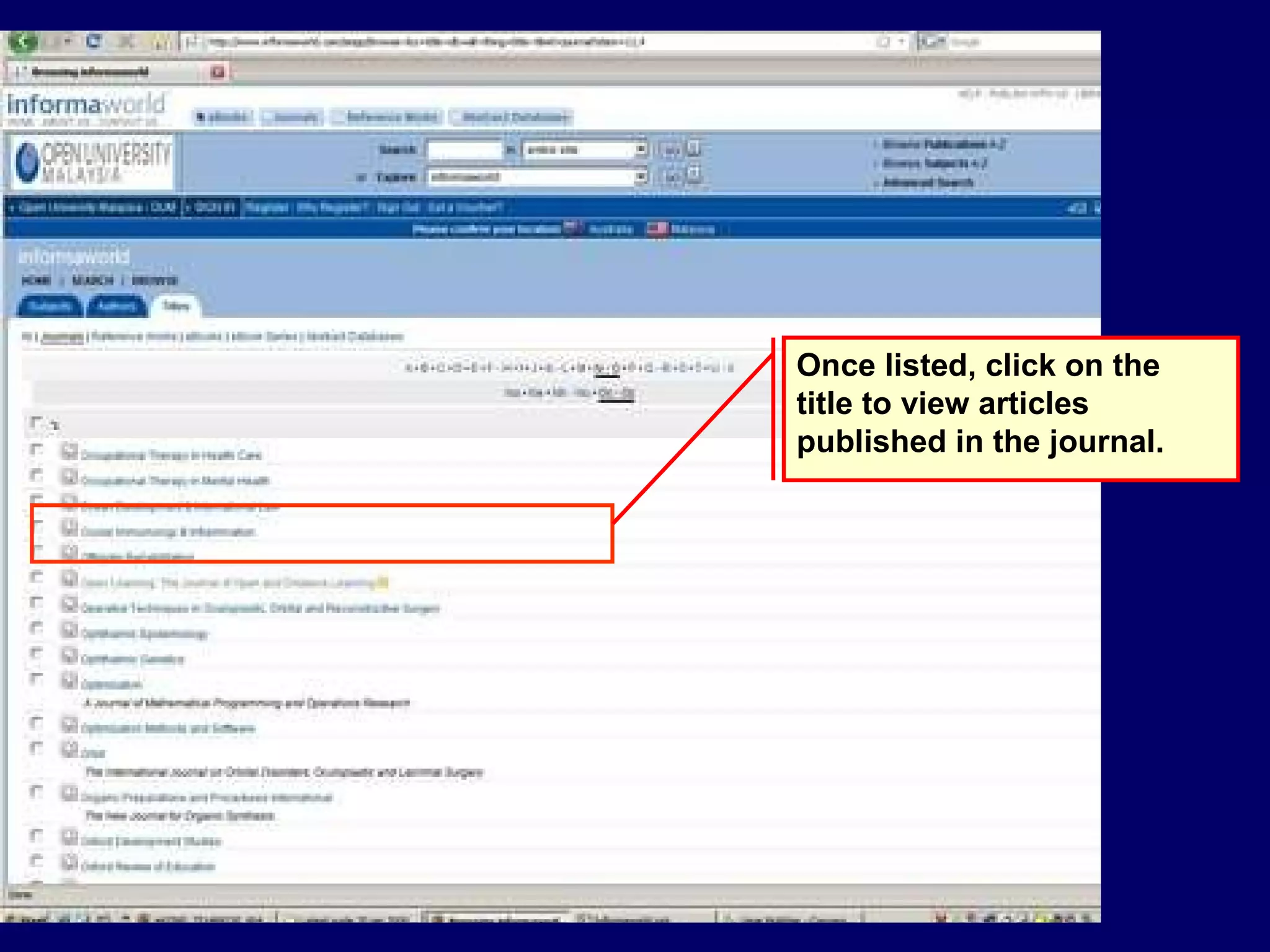Screen dimensions: 1270x952
Task: Click the help icon right of Search Go
Action: pyautogui.click(x=694, y=149)
